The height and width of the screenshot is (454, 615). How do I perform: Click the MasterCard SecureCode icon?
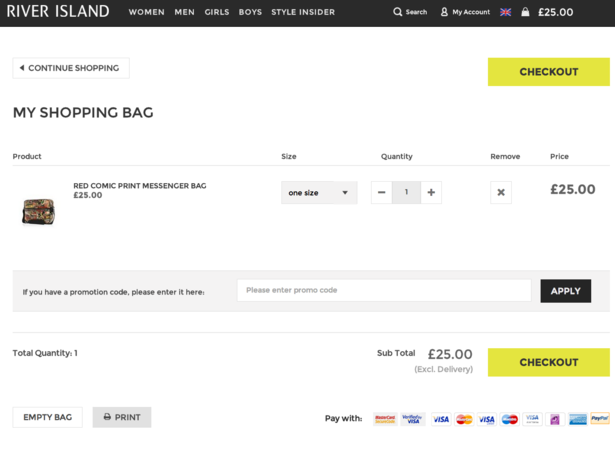[x=385, y=419]
